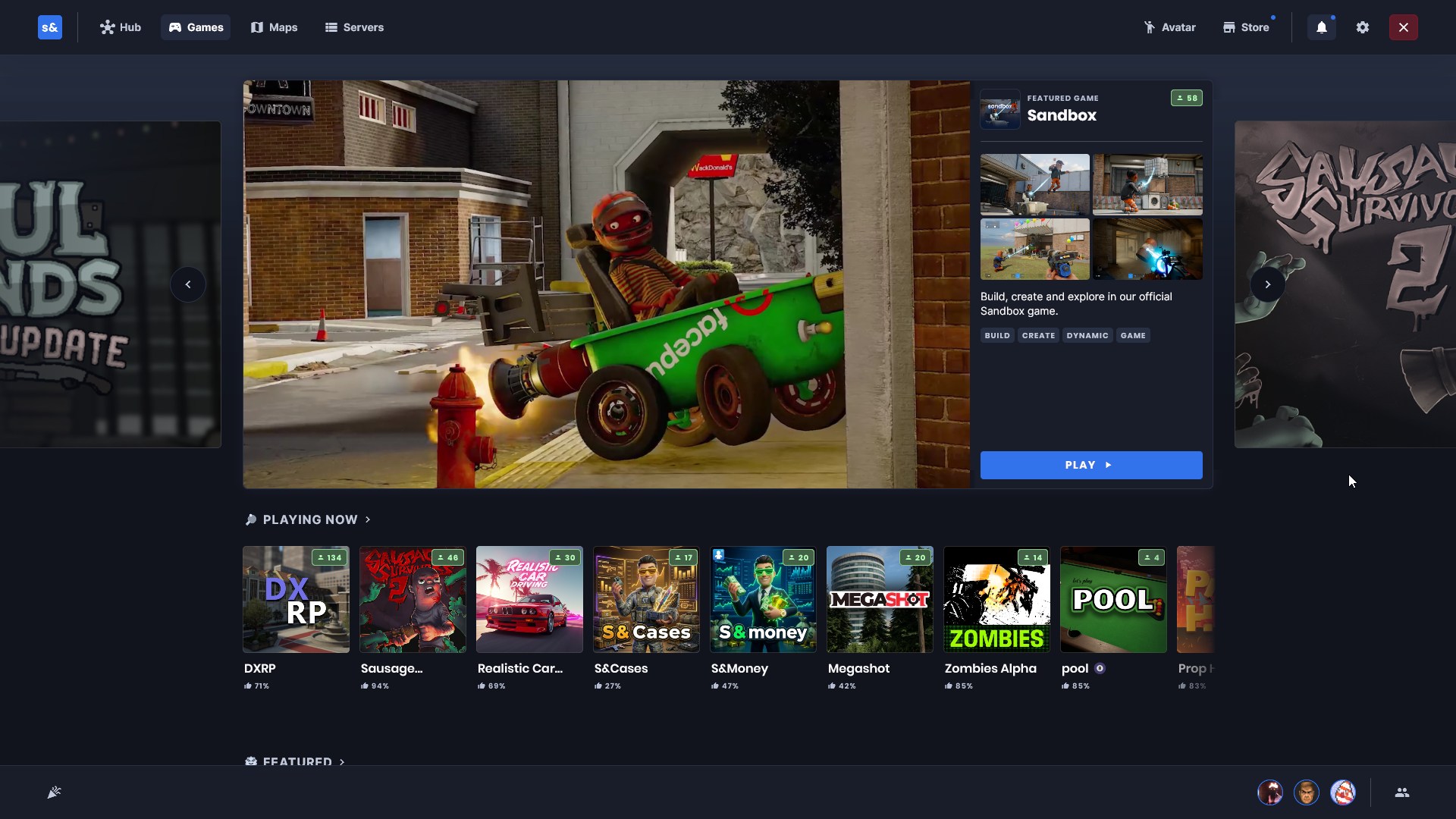Open the notifications bell
Viewport: 1456px width, 819px height.
[x=1321, y=27]
